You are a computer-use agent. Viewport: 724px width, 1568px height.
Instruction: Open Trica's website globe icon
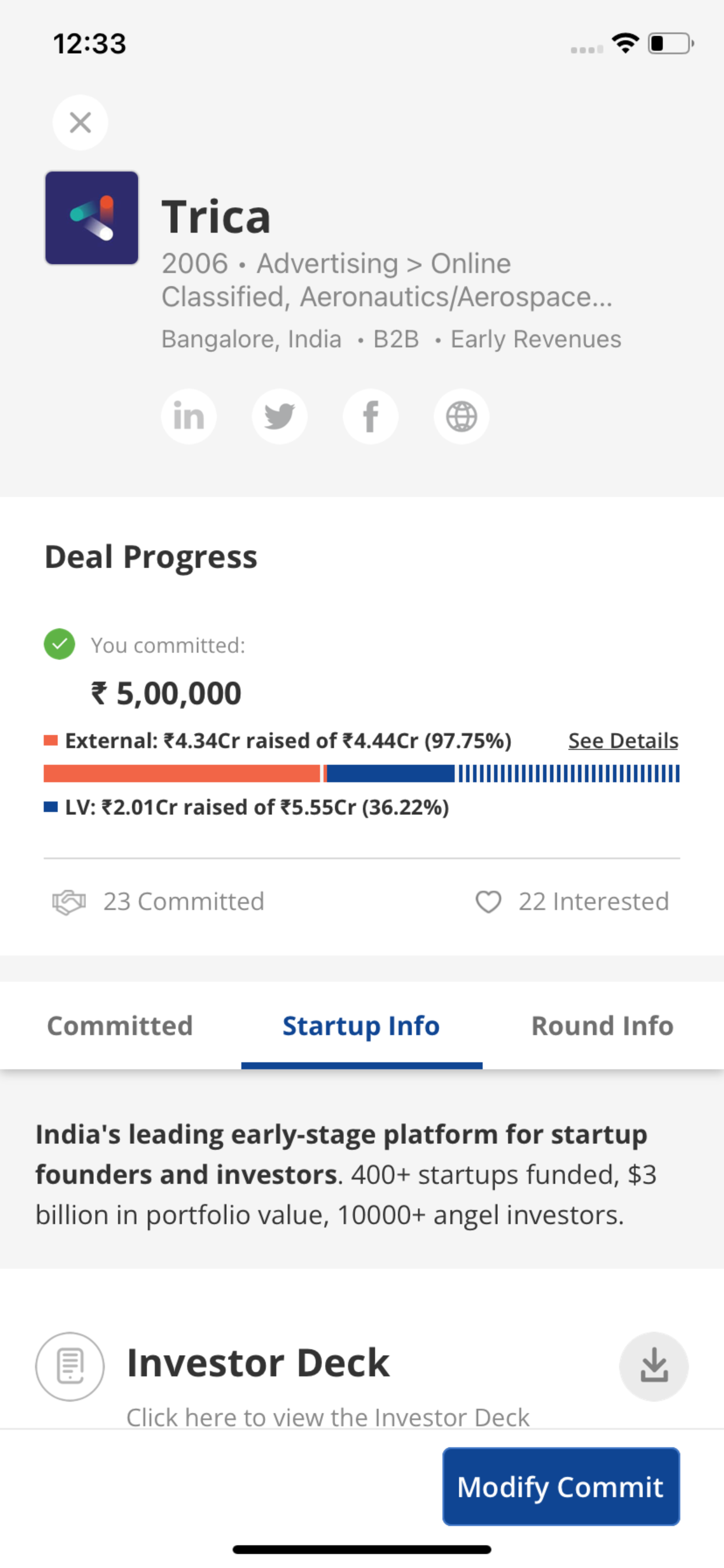point(461,416)
